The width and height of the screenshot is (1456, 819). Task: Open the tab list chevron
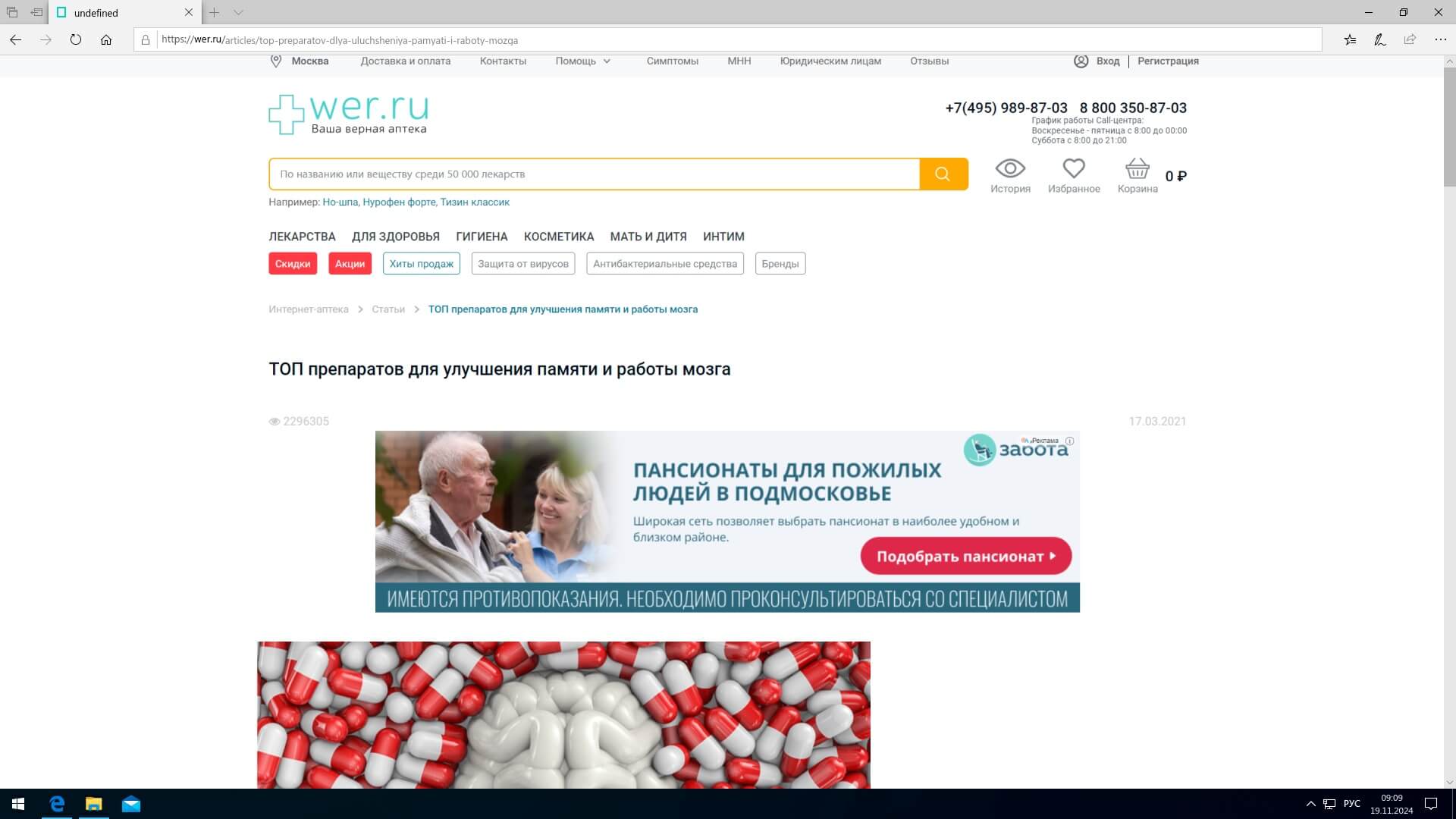tap(238, 13)
